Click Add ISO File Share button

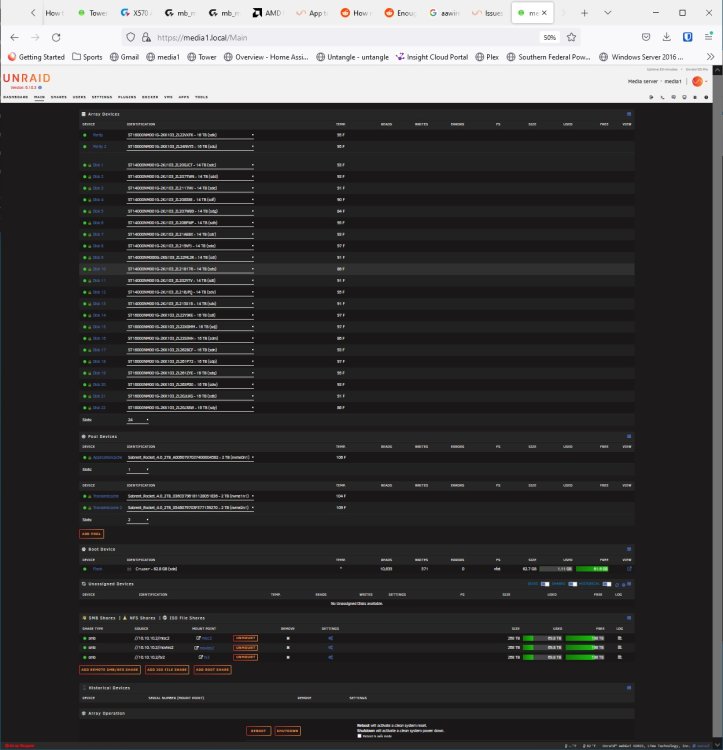tap(167, 670)
